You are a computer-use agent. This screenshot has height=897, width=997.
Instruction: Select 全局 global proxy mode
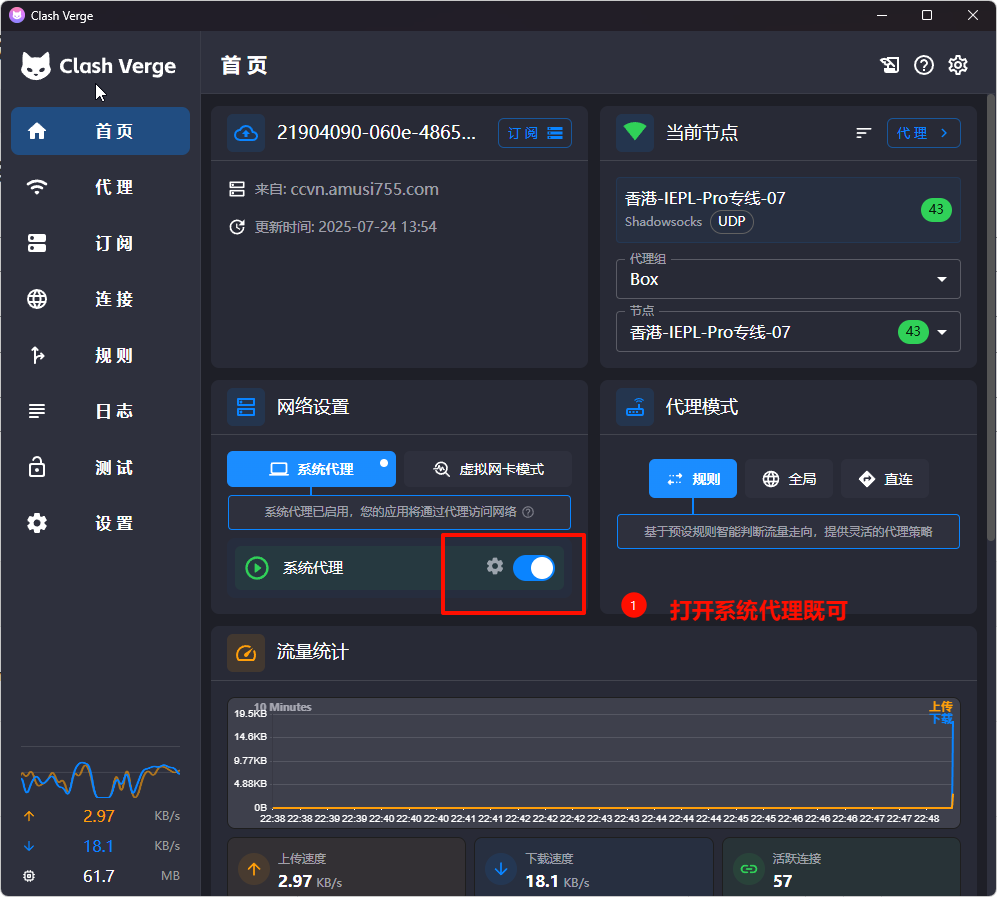coord(789,479)
